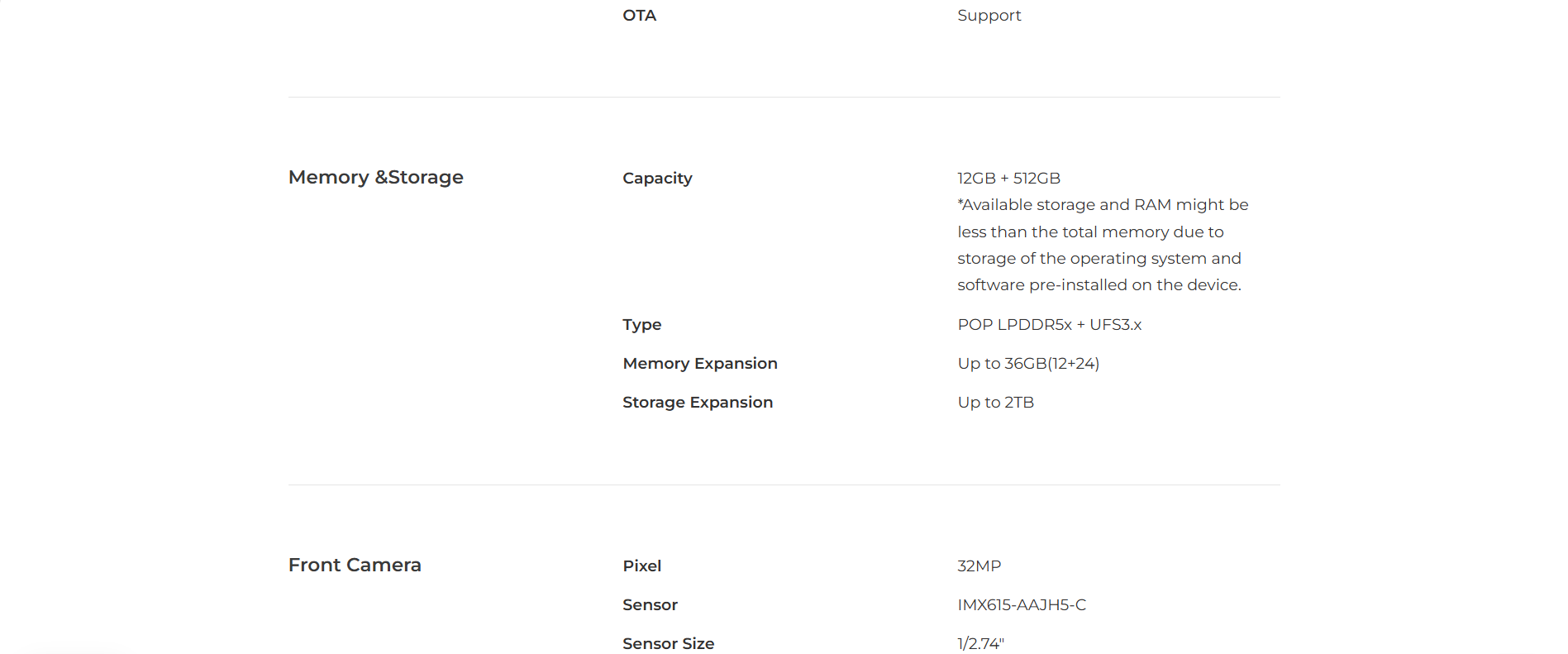
Task: Click the Sensor spec label
Action: pyautogui.click(x=650, y=605)
